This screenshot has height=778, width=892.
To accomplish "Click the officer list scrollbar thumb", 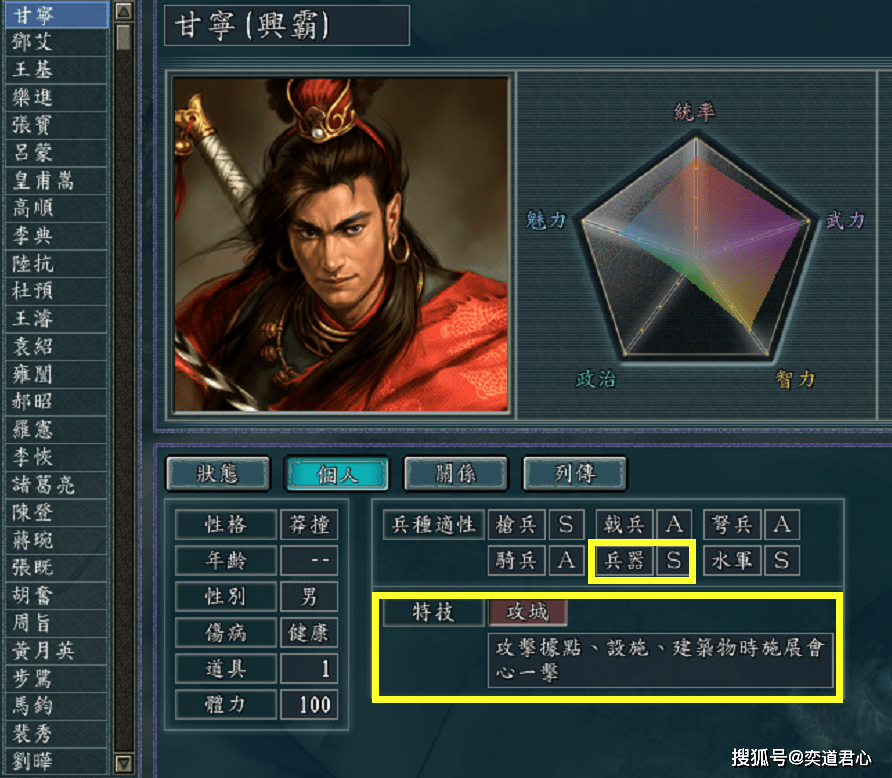I will [x=123, y=37].
